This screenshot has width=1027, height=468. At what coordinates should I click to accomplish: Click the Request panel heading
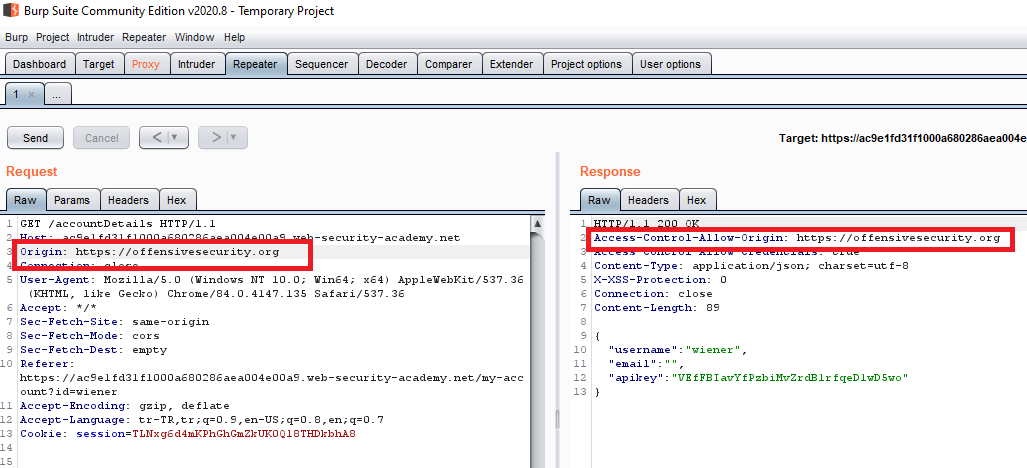[x=31, y=171]
